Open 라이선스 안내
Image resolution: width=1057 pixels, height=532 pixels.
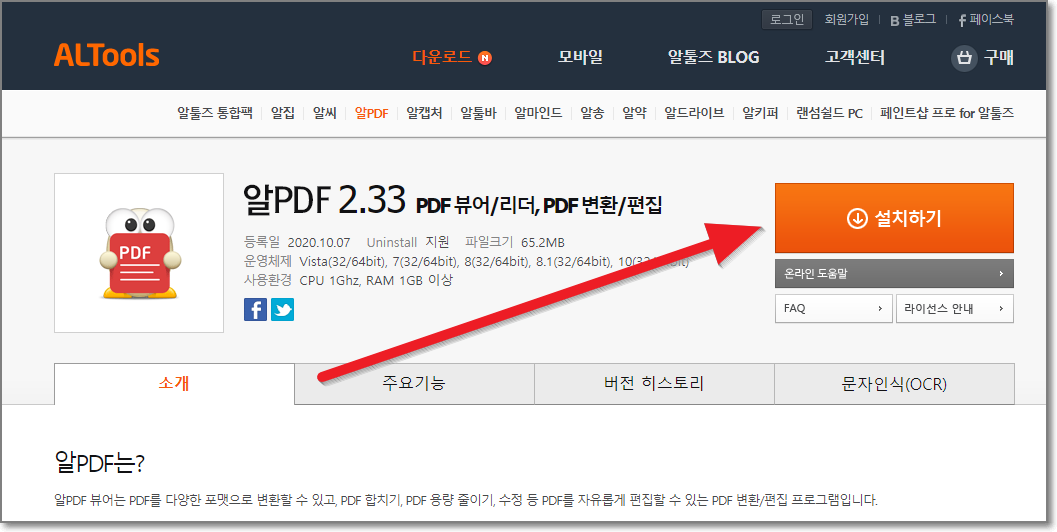point(955,308)
